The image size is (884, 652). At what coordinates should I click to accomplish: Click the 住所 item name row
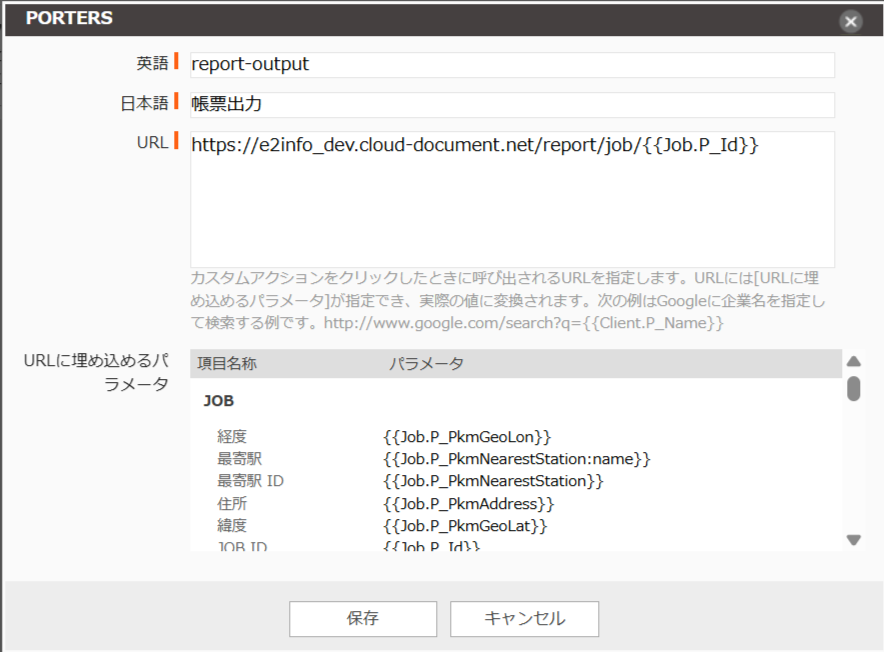coord(232,503)
